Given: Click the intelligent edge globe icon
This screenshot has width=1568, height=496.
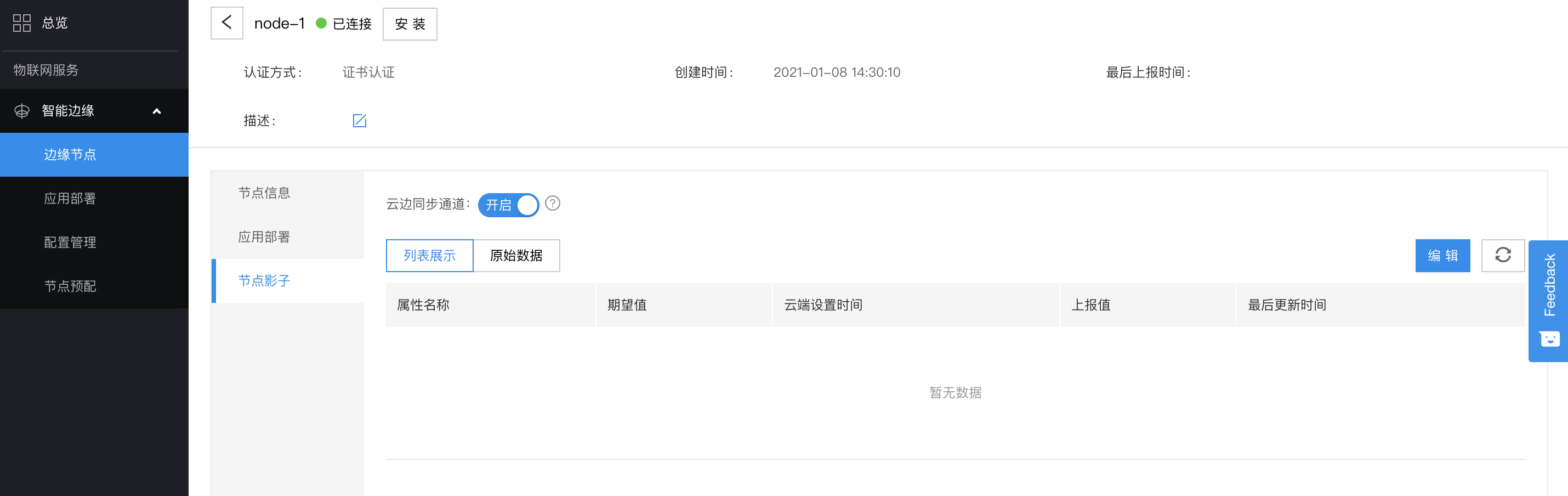Looking at the screenshot, I should click(x=22, y=111).
